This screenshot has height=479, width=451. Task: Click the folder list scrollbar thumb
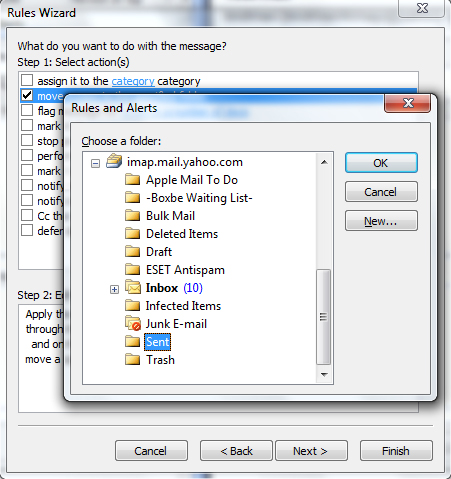[x=323, y=317]
